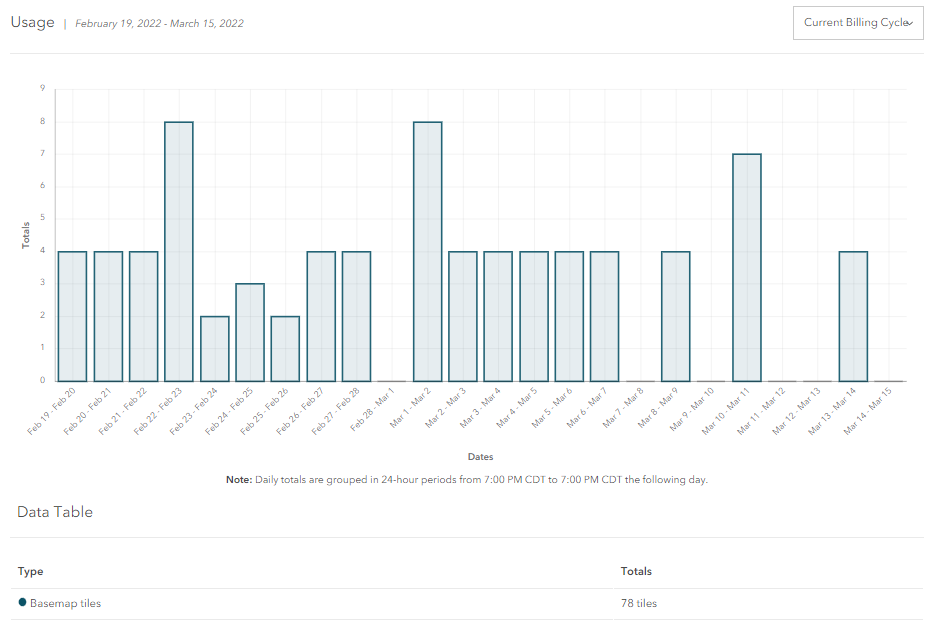Click the Mar 2 - Mar 3 bar
This screenshot has width=933, height=632.
pyautogui.click(x=463, y=316)
